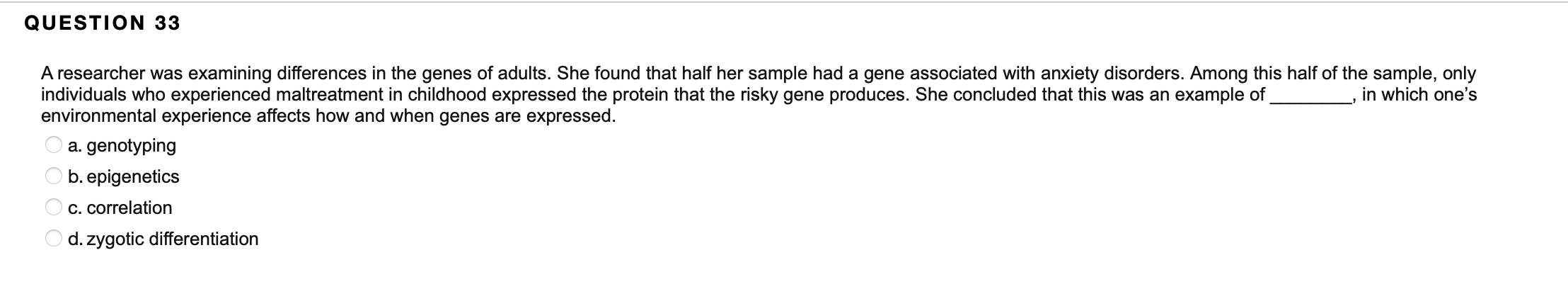The width and height of the screenshot is (1568, 306).
Task: Select the radio button for genotyping
Action: tap(54, 145)
